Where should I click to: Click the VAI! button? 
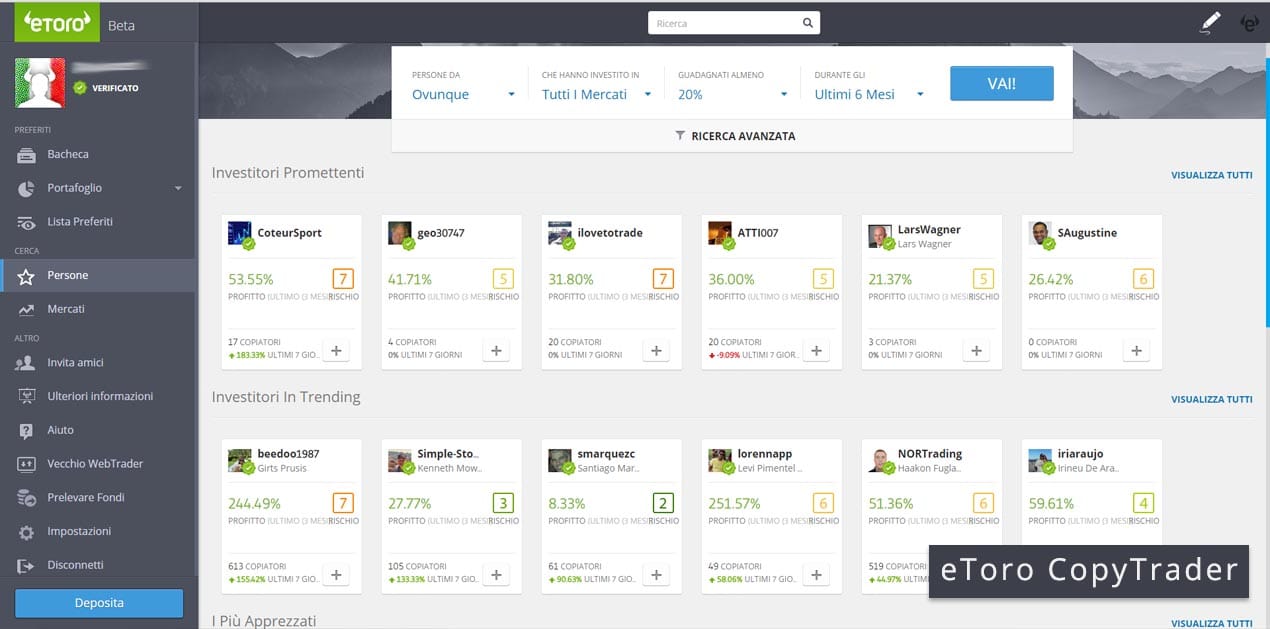(1001, 83)
